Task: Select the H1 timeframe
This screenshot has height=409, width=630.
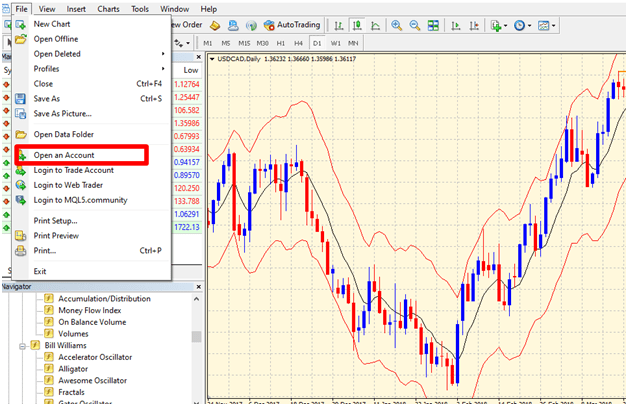Action: tap(281, 43)
